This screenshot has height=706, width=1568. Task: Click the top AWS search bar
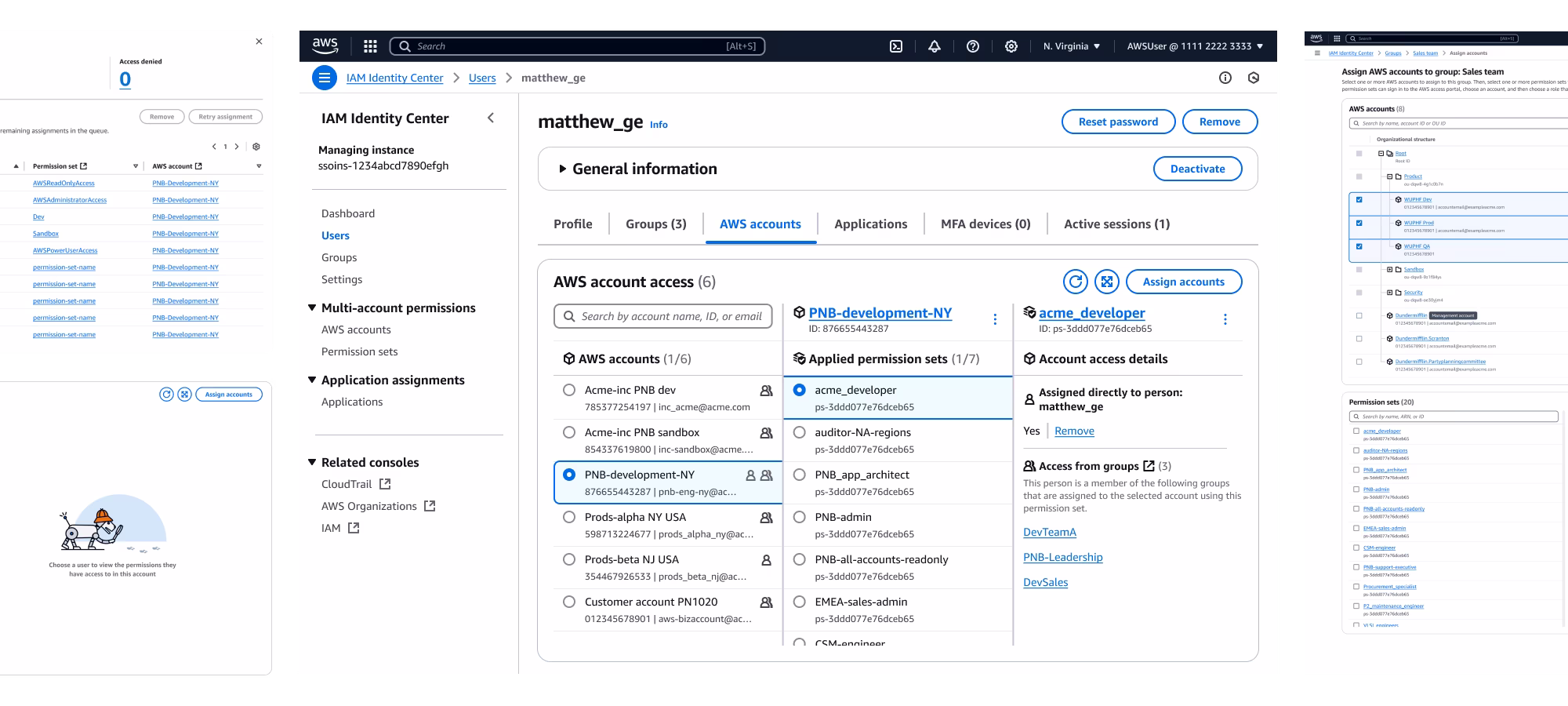(577, 46)
